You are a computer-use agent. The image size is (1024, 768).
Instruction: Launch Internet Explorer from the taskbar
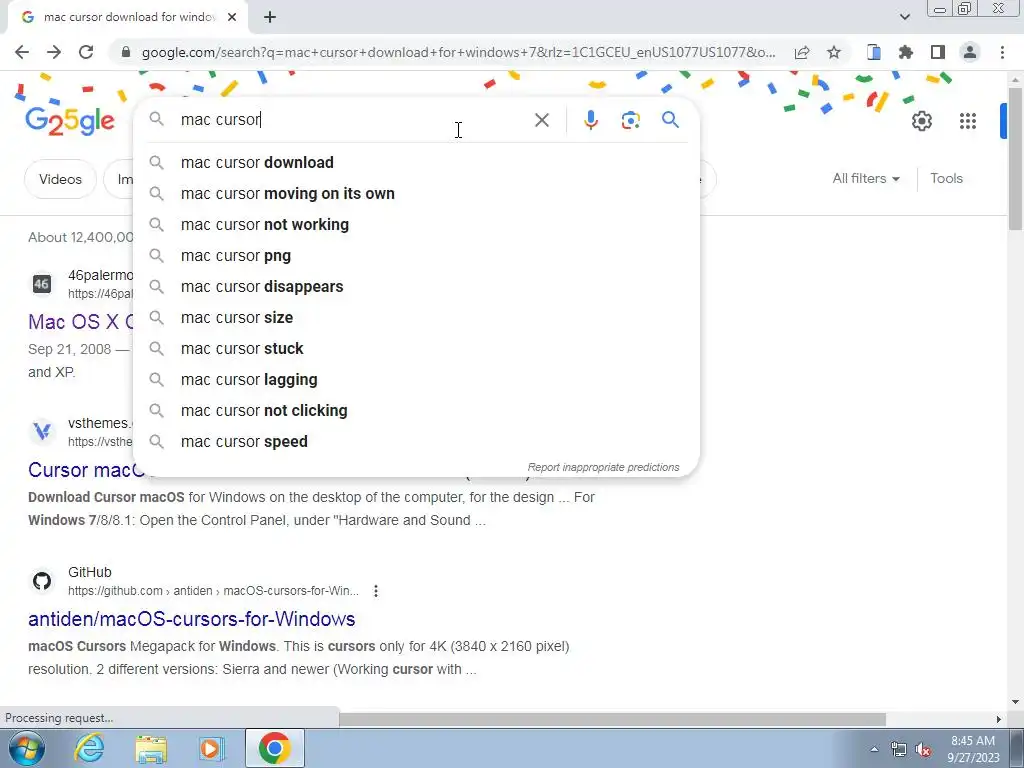[89, 748]
